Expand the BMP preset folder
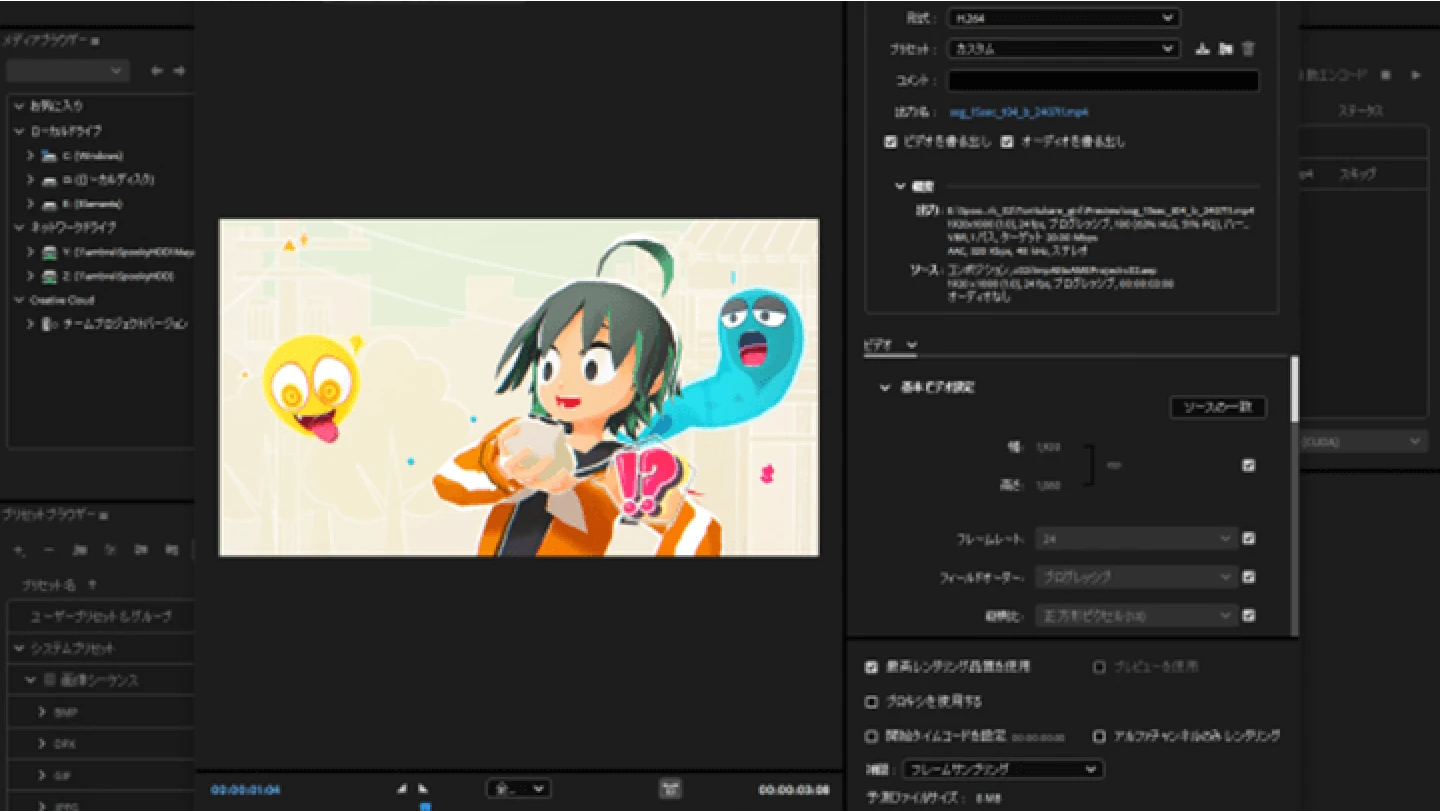1440x811 pixels. [43, 713]
